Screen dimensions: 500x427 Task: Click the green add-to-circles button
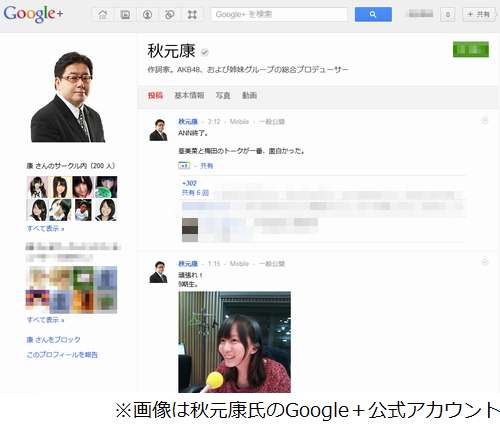point(471,49)
